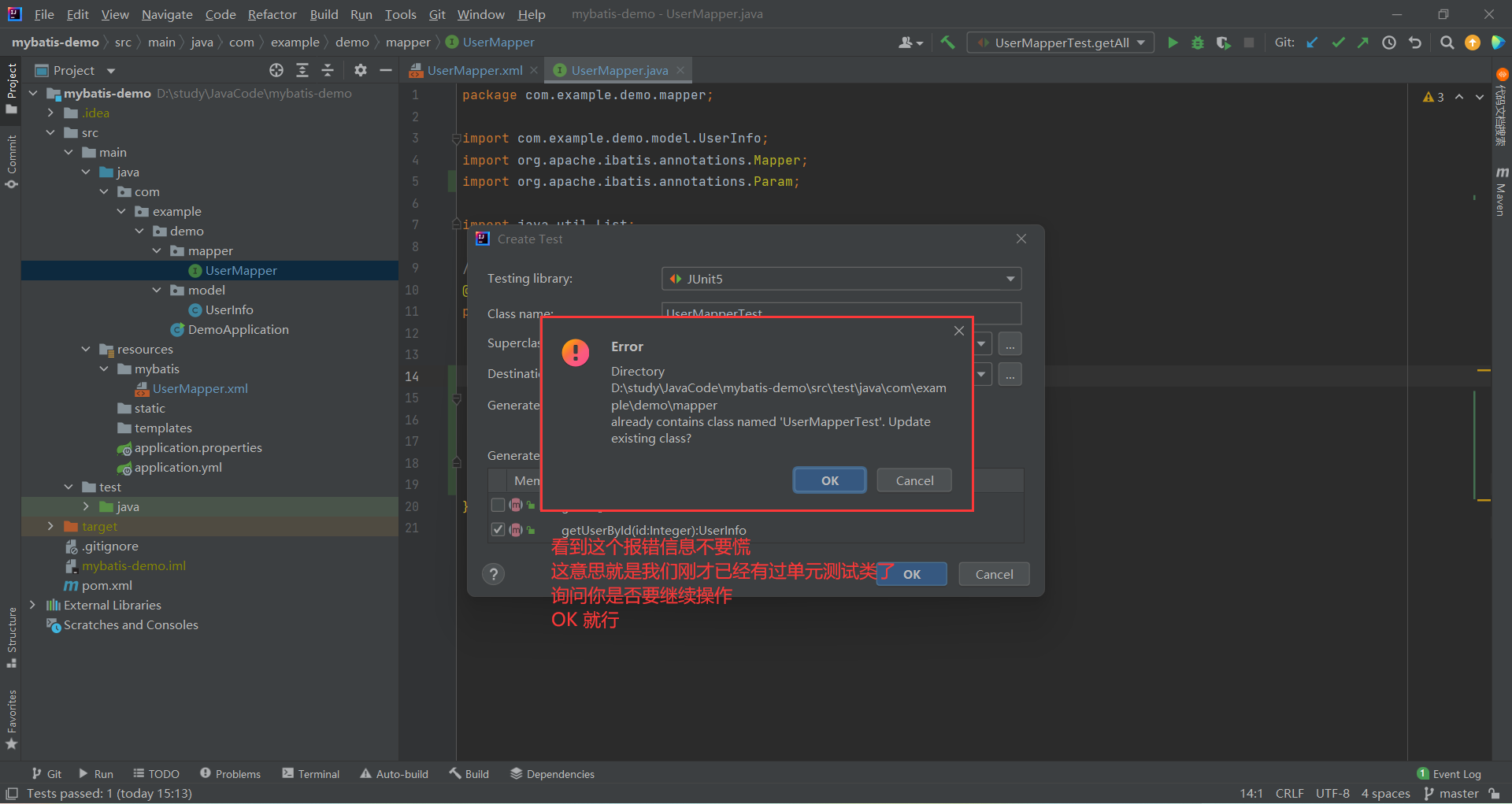This screenshot has height=804, width=1512.
Task: Click the orange IDE update icon
Action: pos(1473,43)
